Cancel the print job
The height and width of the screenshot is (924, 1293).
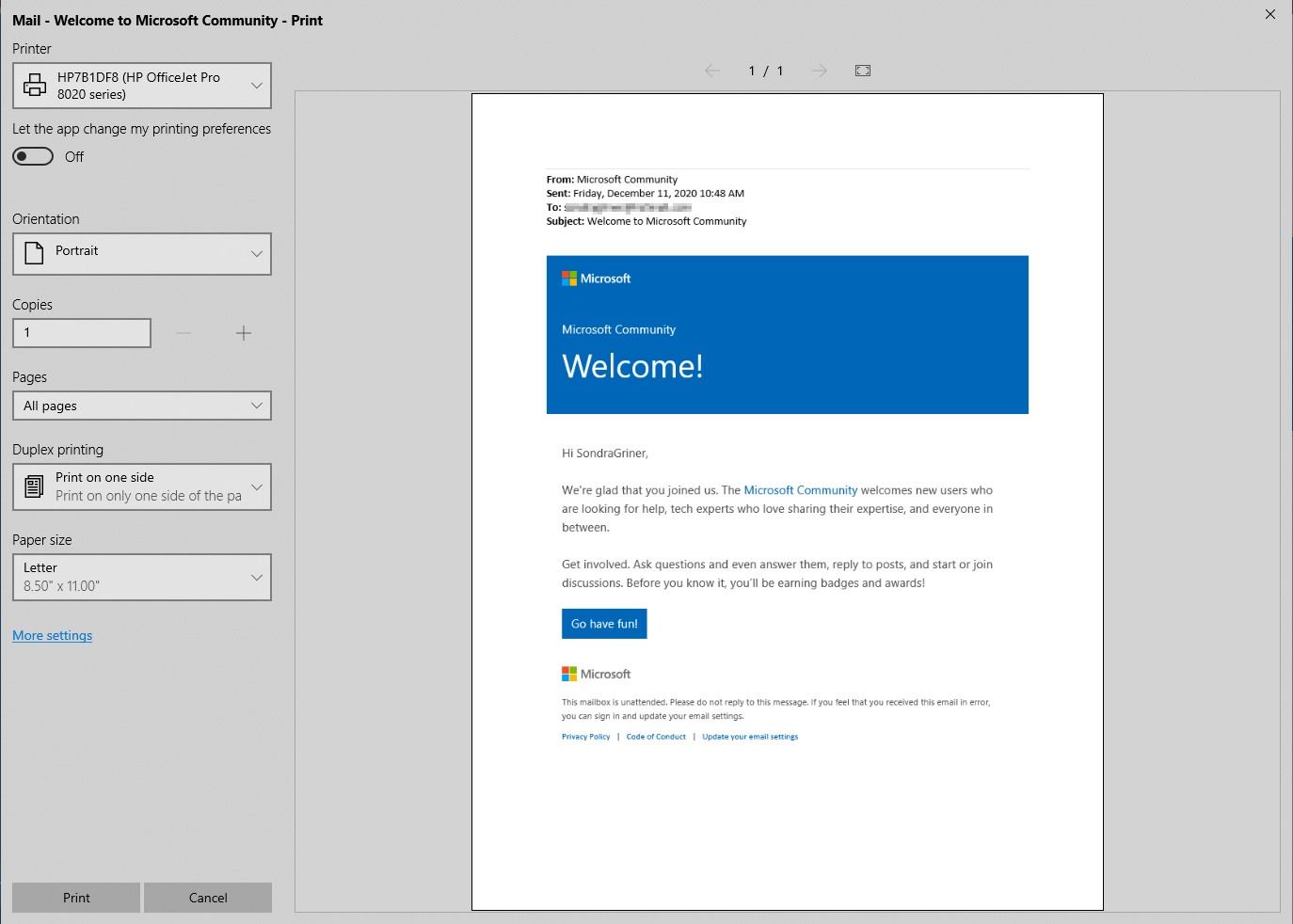(207, 897)
